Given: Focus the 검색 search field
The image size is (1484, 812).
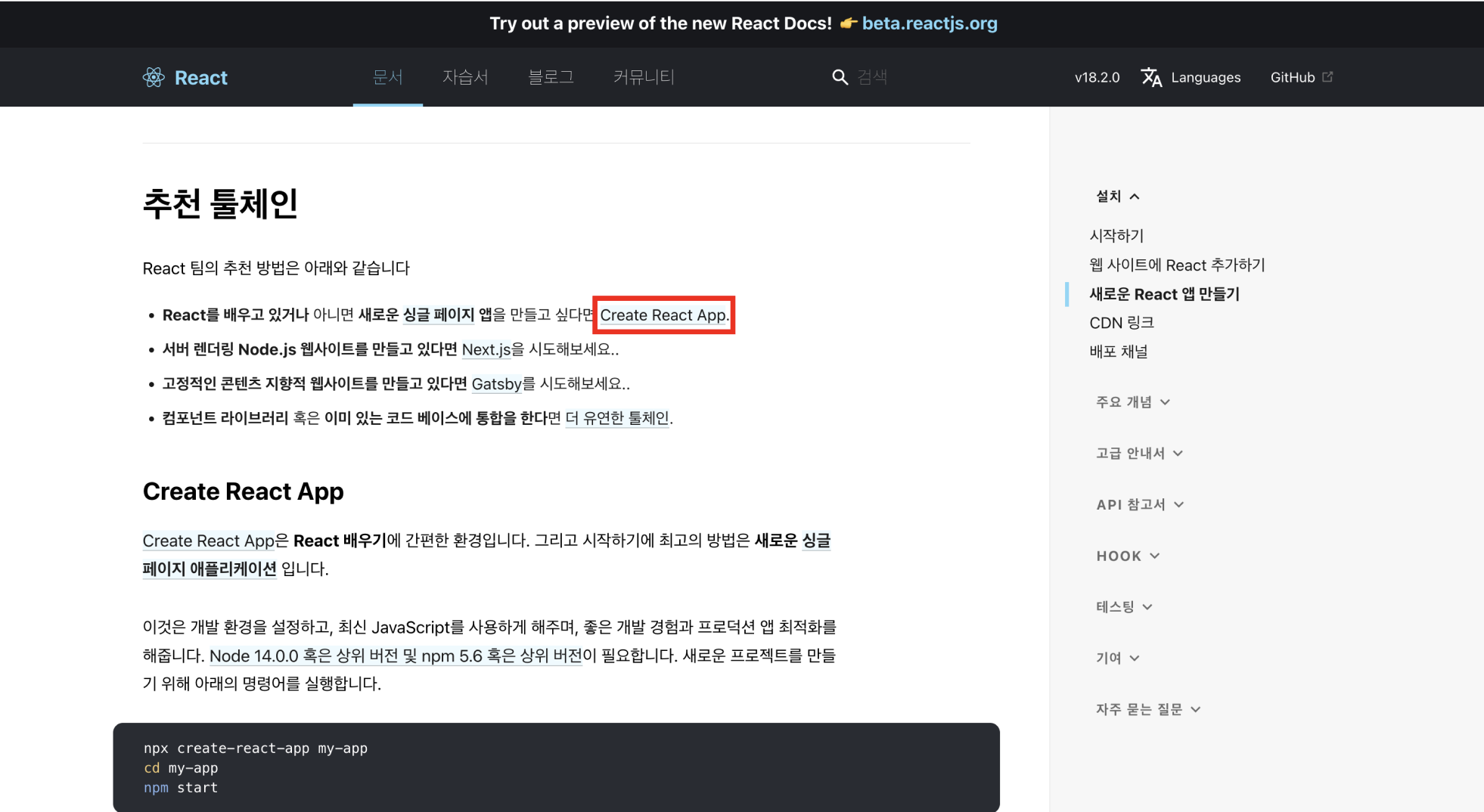Looking at the screenshot, I should click(872, 76).
